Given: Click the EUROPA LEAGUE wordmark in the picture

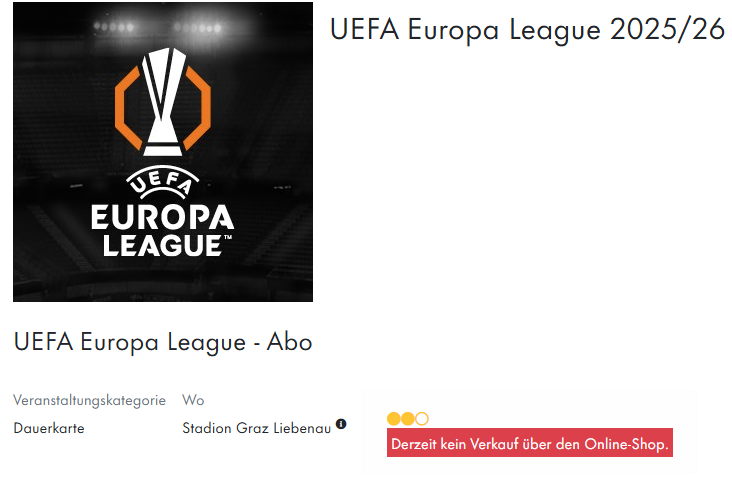Looking at the screenshot, I should [162, 230].
